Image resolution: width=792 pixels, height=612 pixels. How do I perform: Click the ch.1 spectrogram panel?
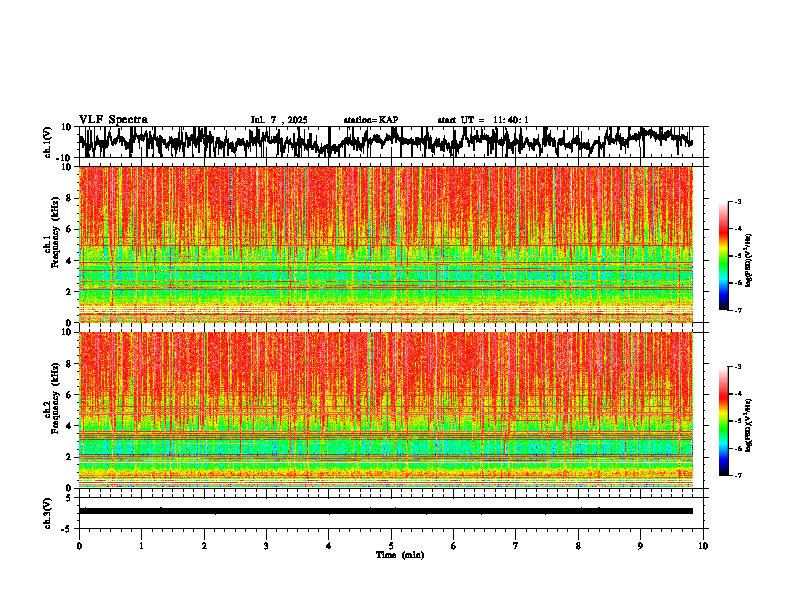pos(385,244)
